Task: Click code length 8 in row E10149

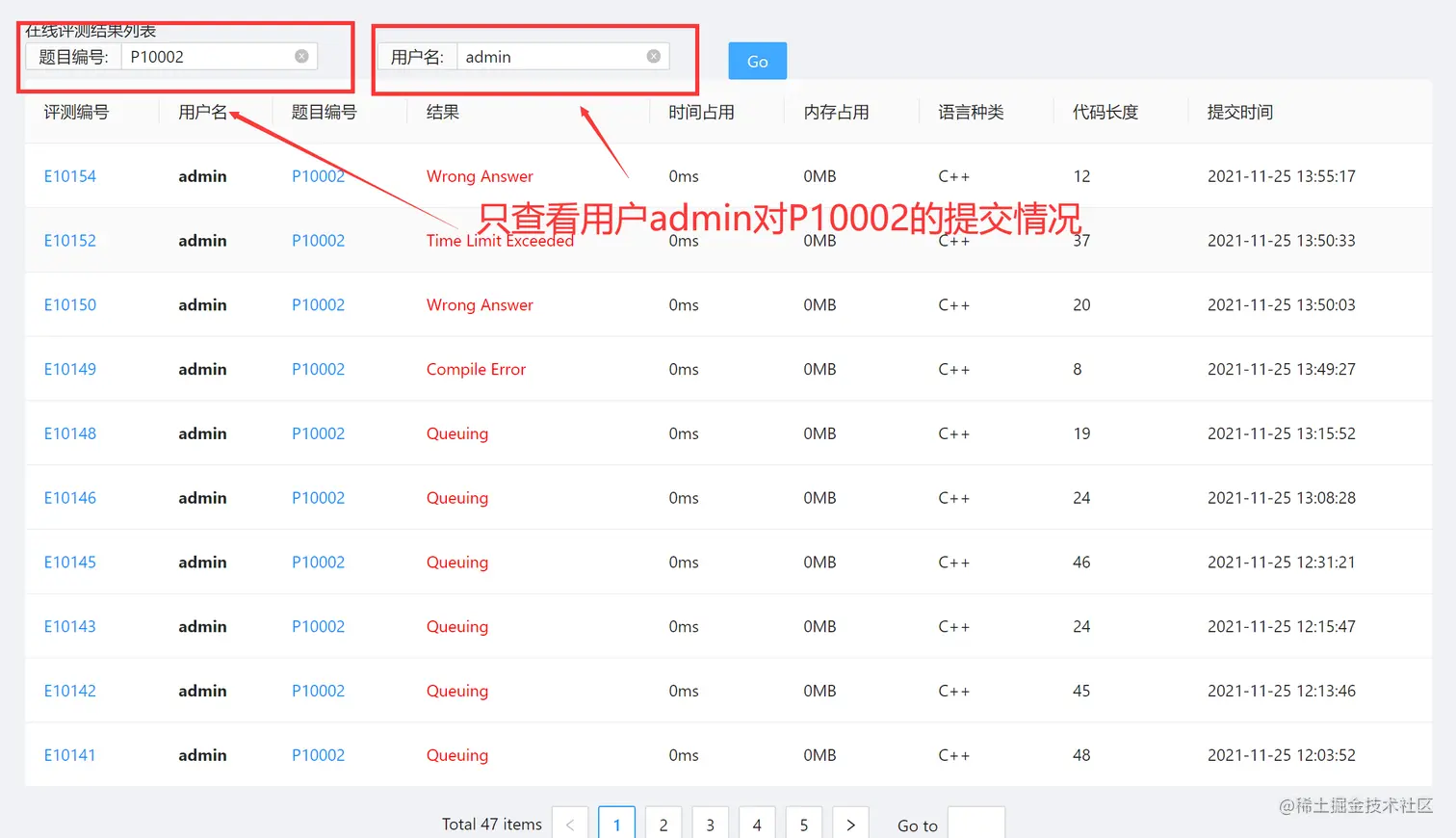Action: point(1078,369)
